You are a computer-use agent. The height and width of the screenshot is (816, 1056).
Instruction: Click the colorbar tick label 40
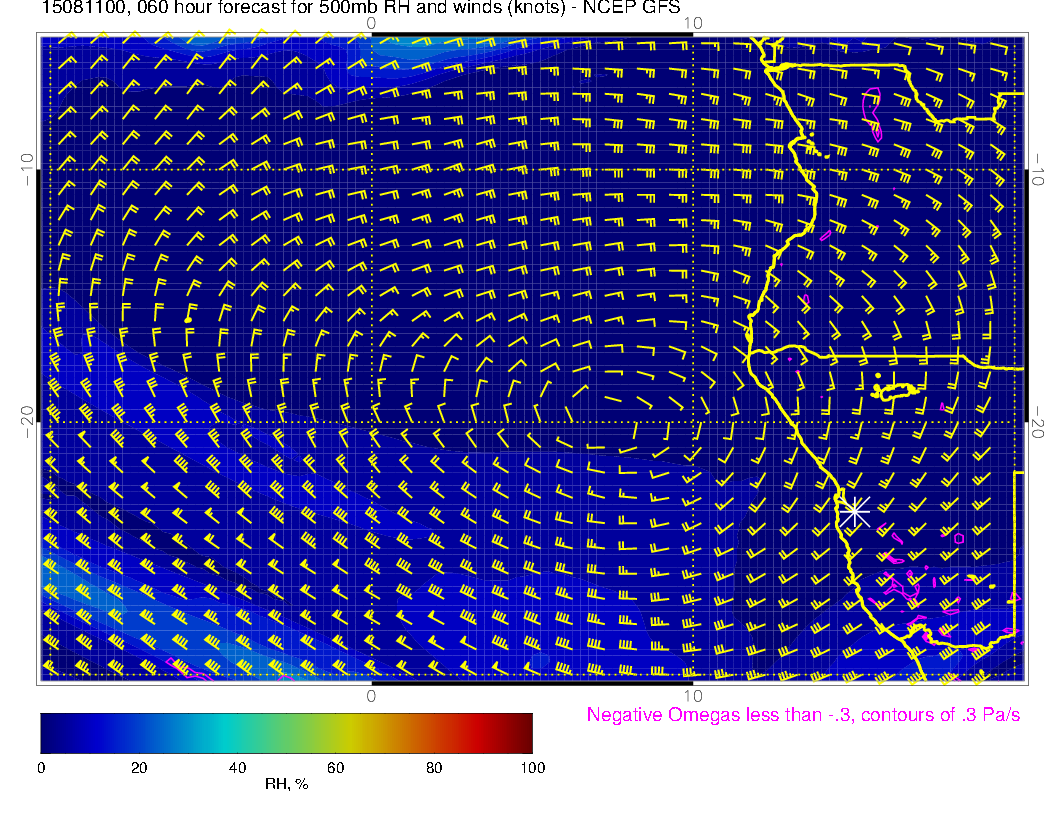(237, 768)
